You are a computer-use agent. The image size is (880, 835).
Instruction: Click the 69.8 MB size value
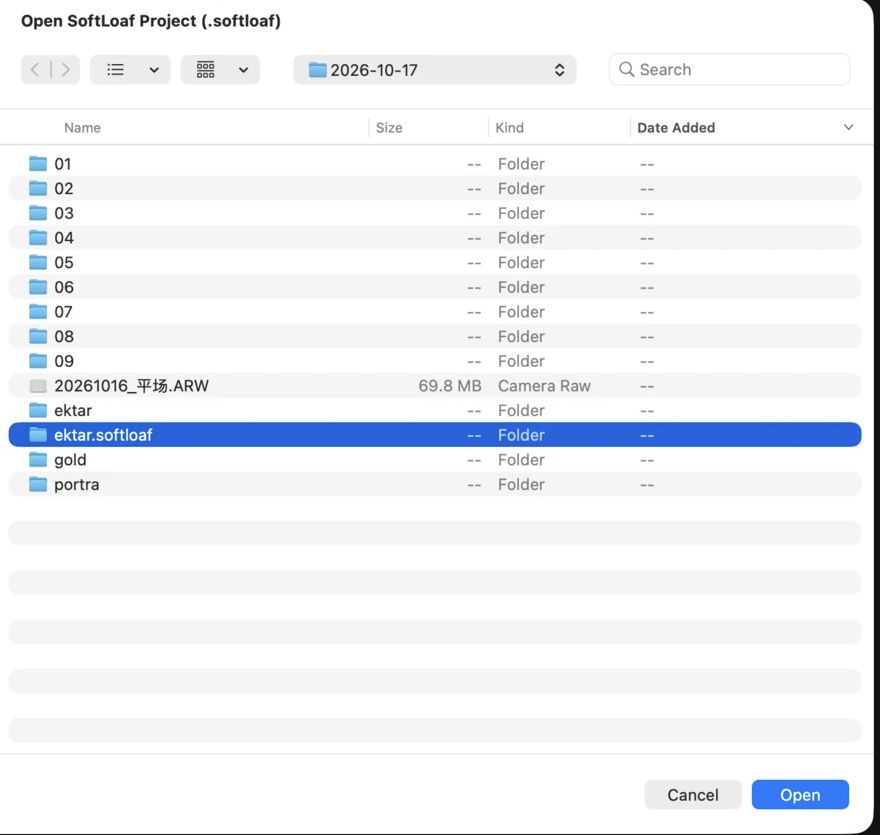coord(450,386)
